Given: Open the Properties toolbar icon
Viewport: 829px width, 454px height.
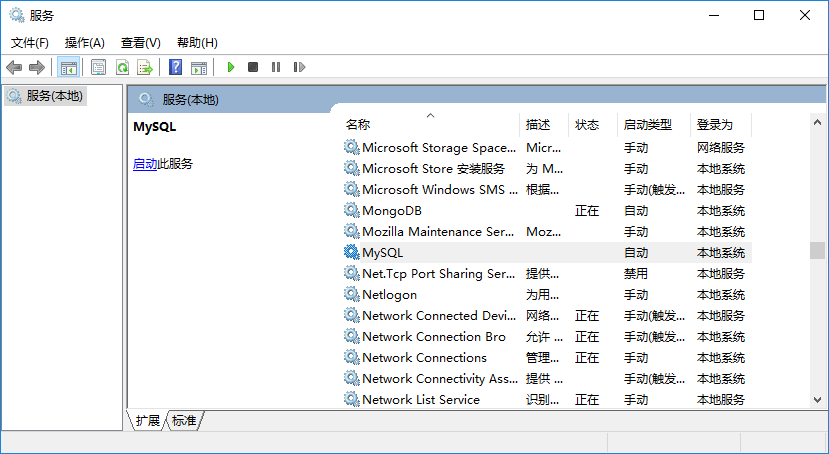Looking at the screenshot, I should (98, 67).
